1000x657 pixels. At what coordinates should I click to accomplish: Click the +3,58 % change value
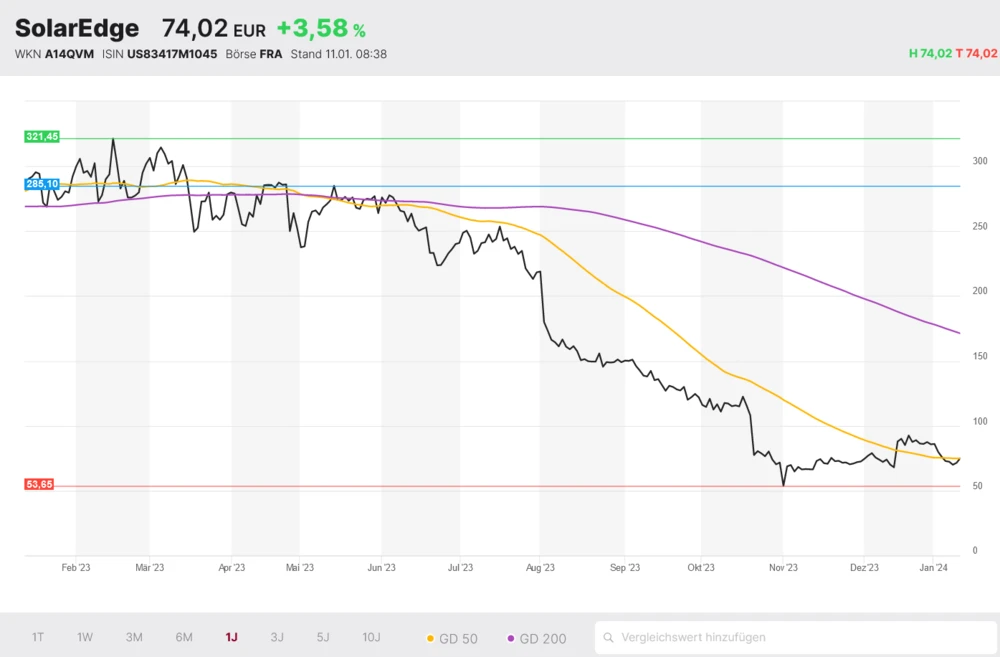321,29
